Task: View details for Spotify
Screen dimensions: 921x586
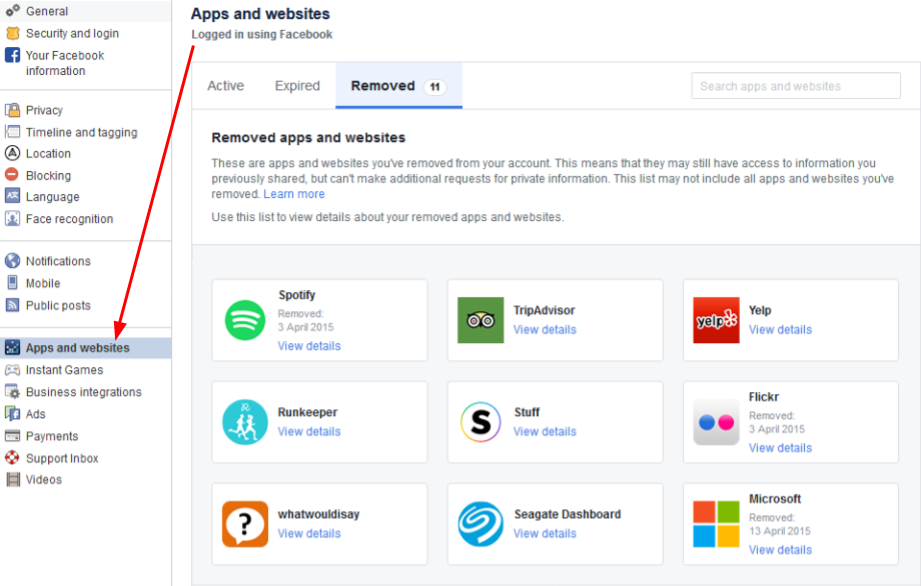Action: click(x=309, y=346)
